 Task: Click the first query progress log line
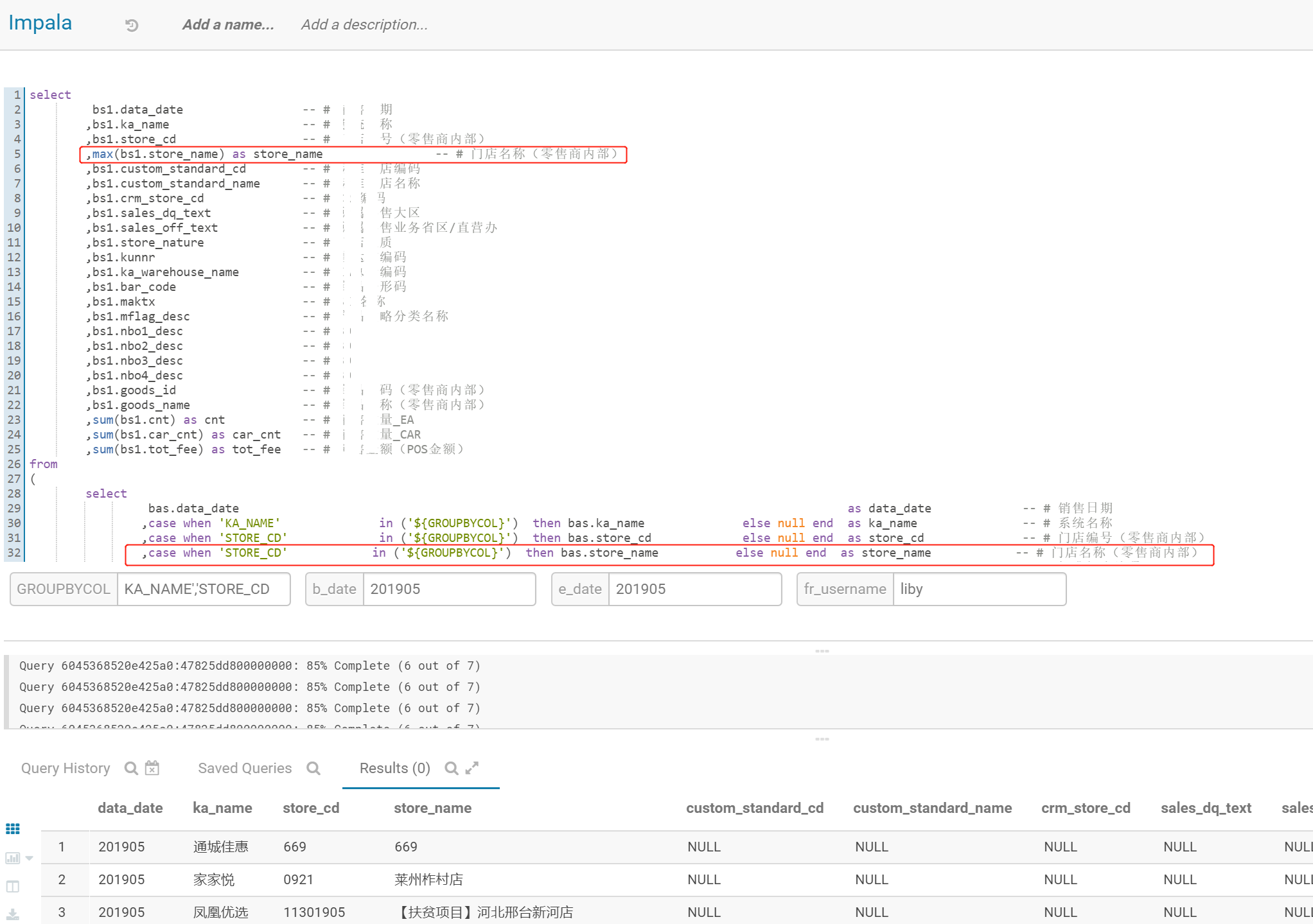pyautogui.click(x=250, y=666)
